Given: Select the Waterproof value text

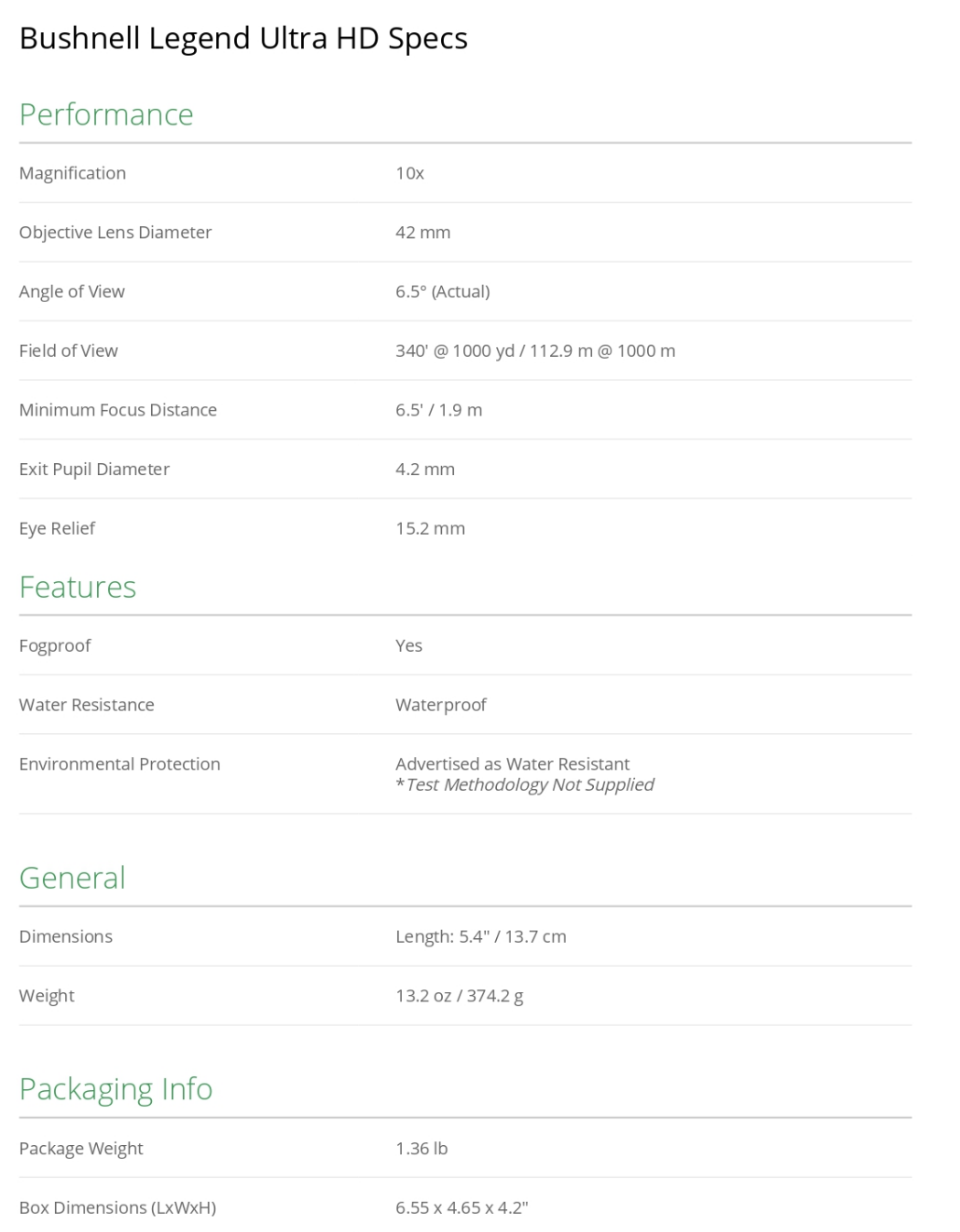Looking at the screenshot, I should 441,705.
